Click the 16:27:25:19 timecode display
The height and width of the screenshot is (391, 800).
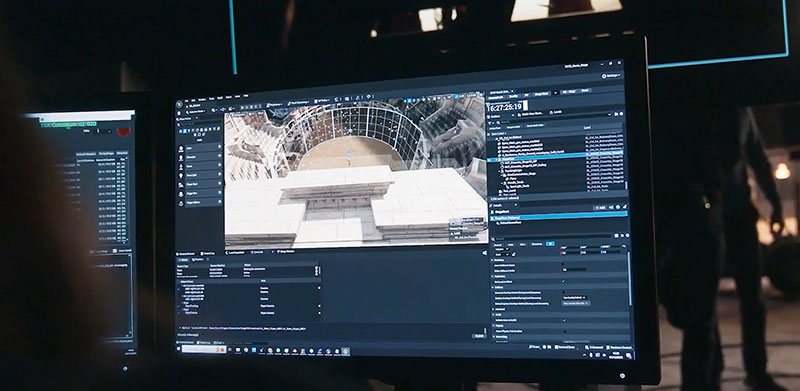[505, 107]
